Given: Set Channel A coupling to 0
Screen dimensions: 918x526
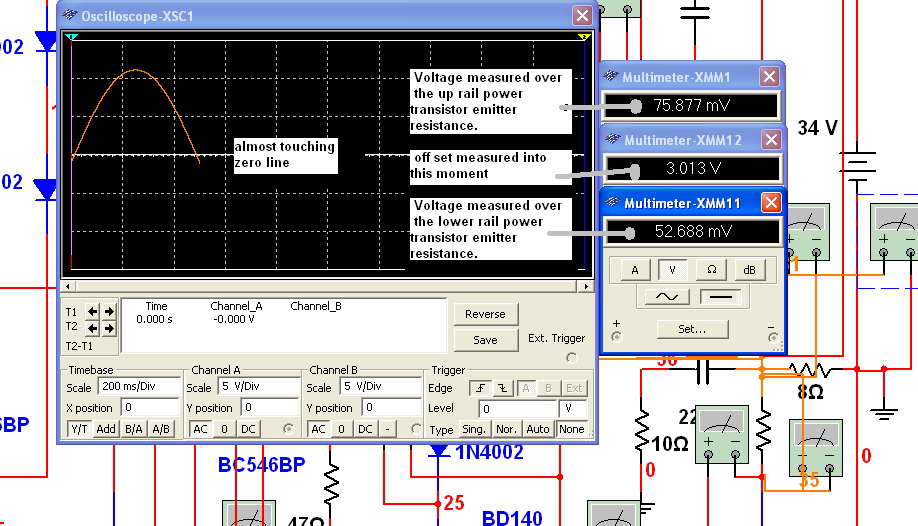Looking at the screenshot, I should 224,429.
